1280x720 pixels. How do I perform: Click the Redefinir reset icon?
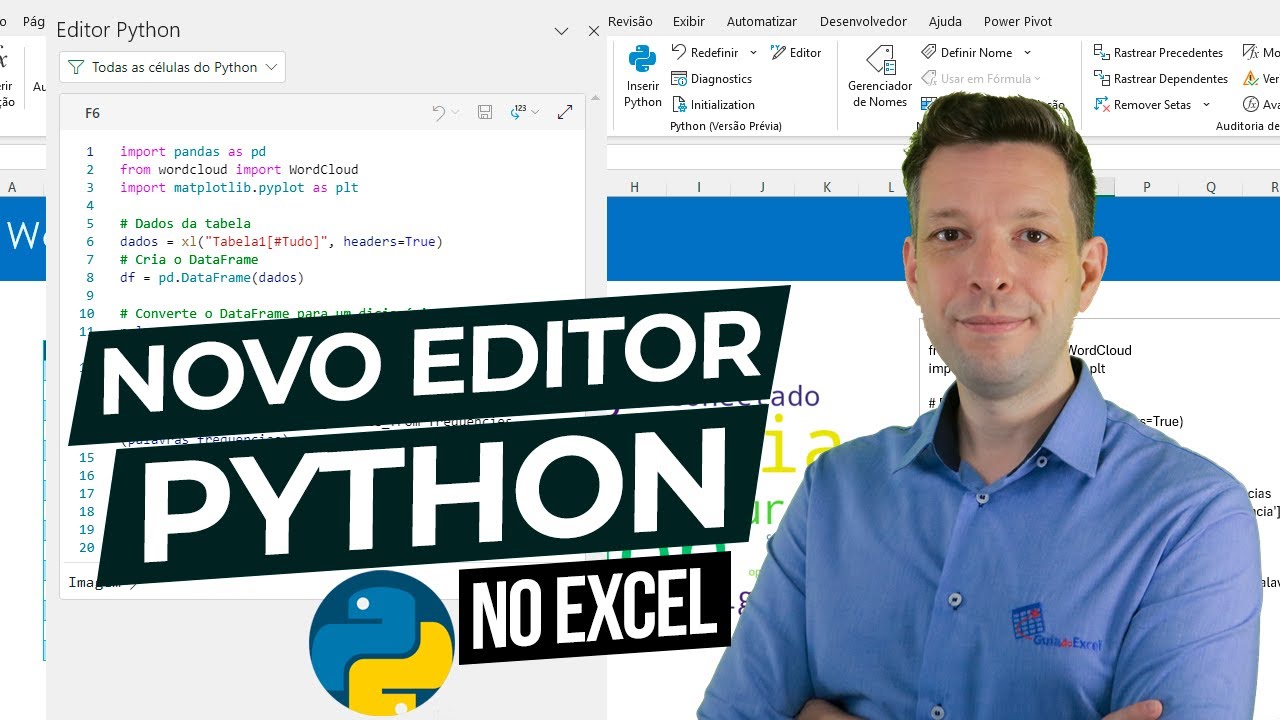click(679, 52)
